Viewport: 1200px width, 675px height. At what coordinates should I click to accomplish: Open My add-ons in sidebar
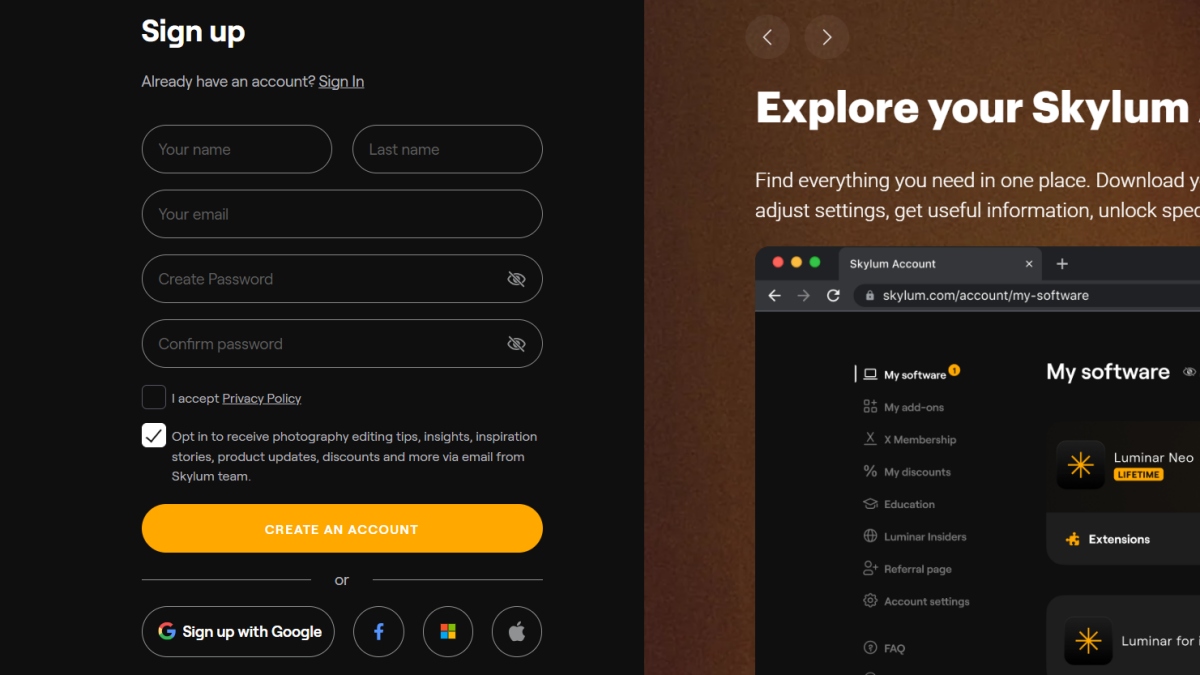903,407
